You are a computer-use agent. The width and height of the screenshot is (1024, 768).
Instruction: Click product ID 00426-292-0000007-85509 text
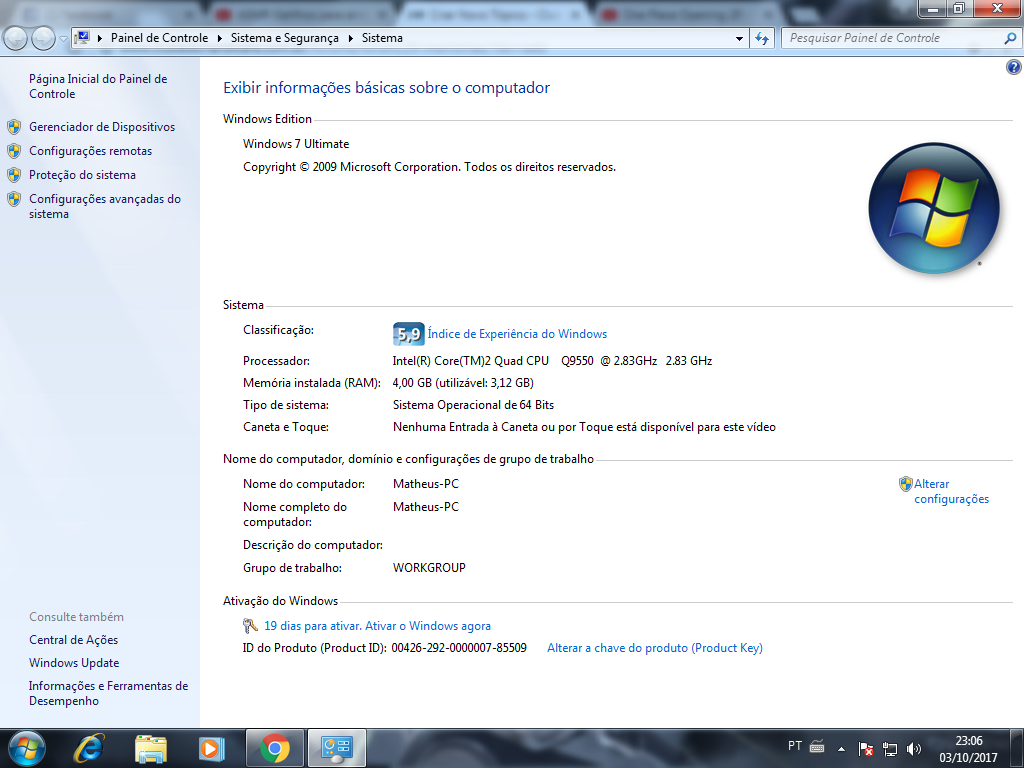click(459, 648)
